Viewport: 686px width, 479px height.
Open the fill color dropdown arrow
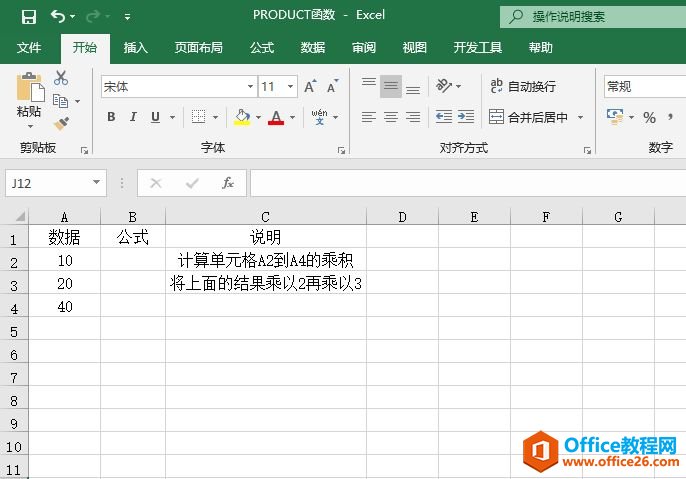[258, 117]
